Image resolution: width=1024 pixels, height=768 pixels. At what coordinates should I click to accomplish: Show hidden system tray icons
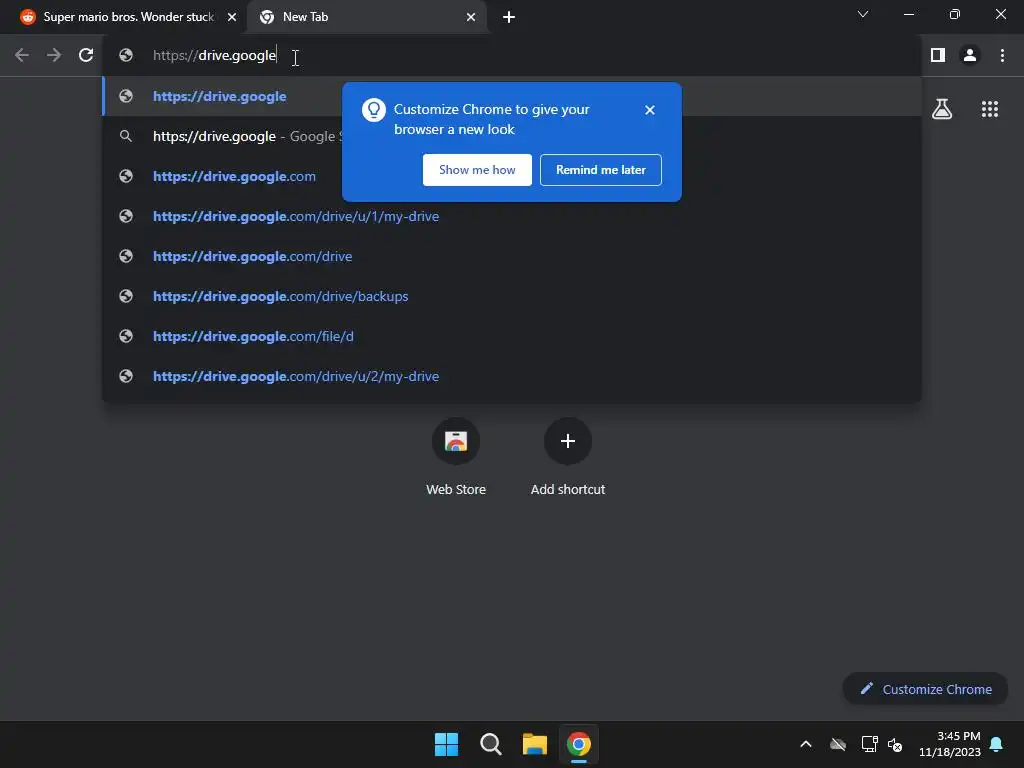click(x=806, y=744)
